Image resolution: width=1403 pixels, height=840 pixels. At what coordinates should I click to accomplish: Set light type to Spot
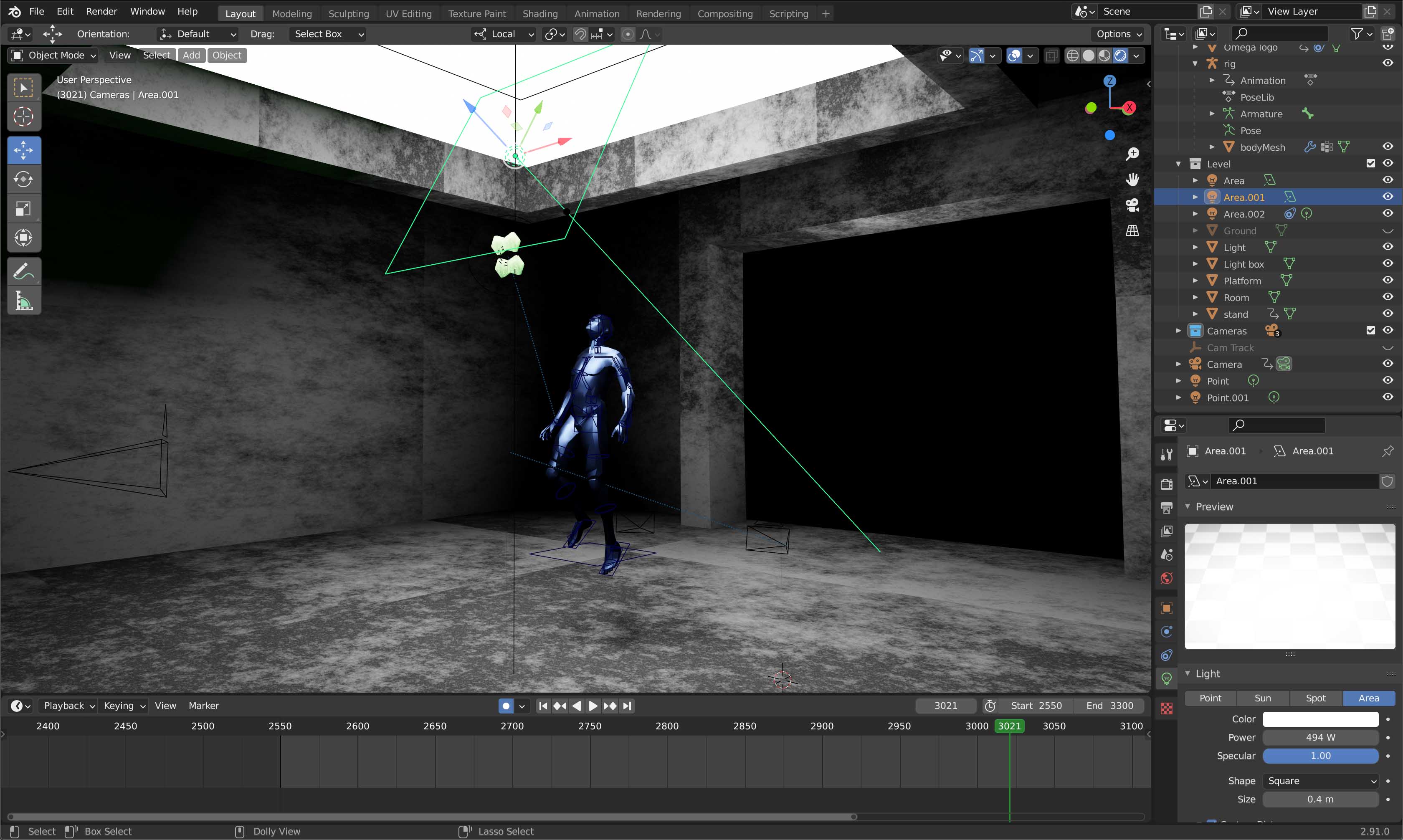[1316, 698]
